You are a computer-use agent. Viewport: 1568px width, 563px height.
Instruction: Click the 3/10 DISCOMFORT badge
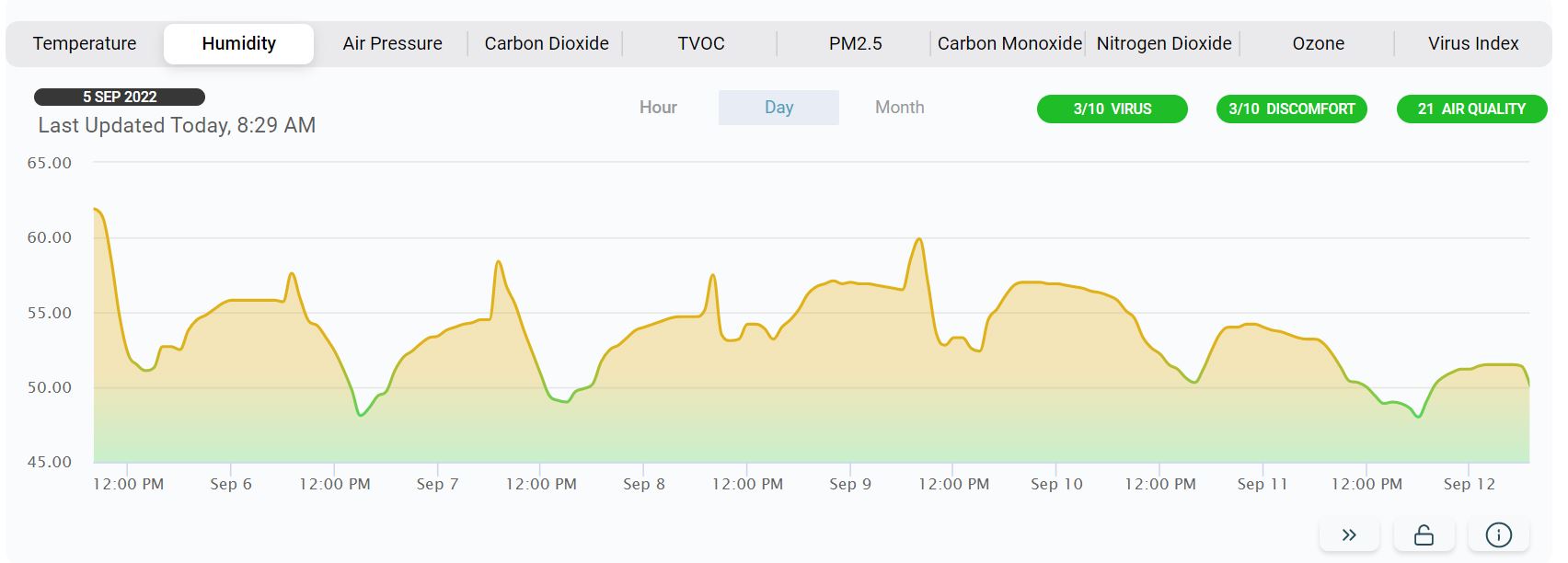click(1291, 109)
